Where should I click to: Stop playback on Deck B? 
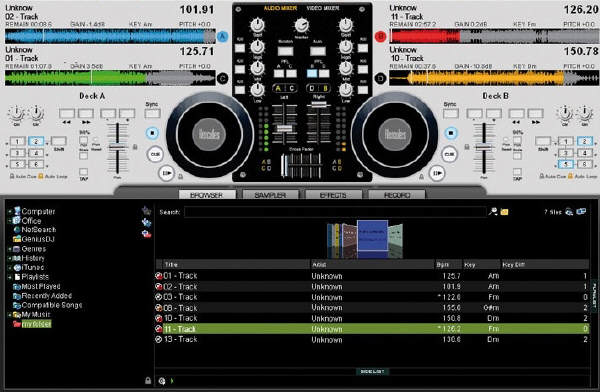(451, 133)
